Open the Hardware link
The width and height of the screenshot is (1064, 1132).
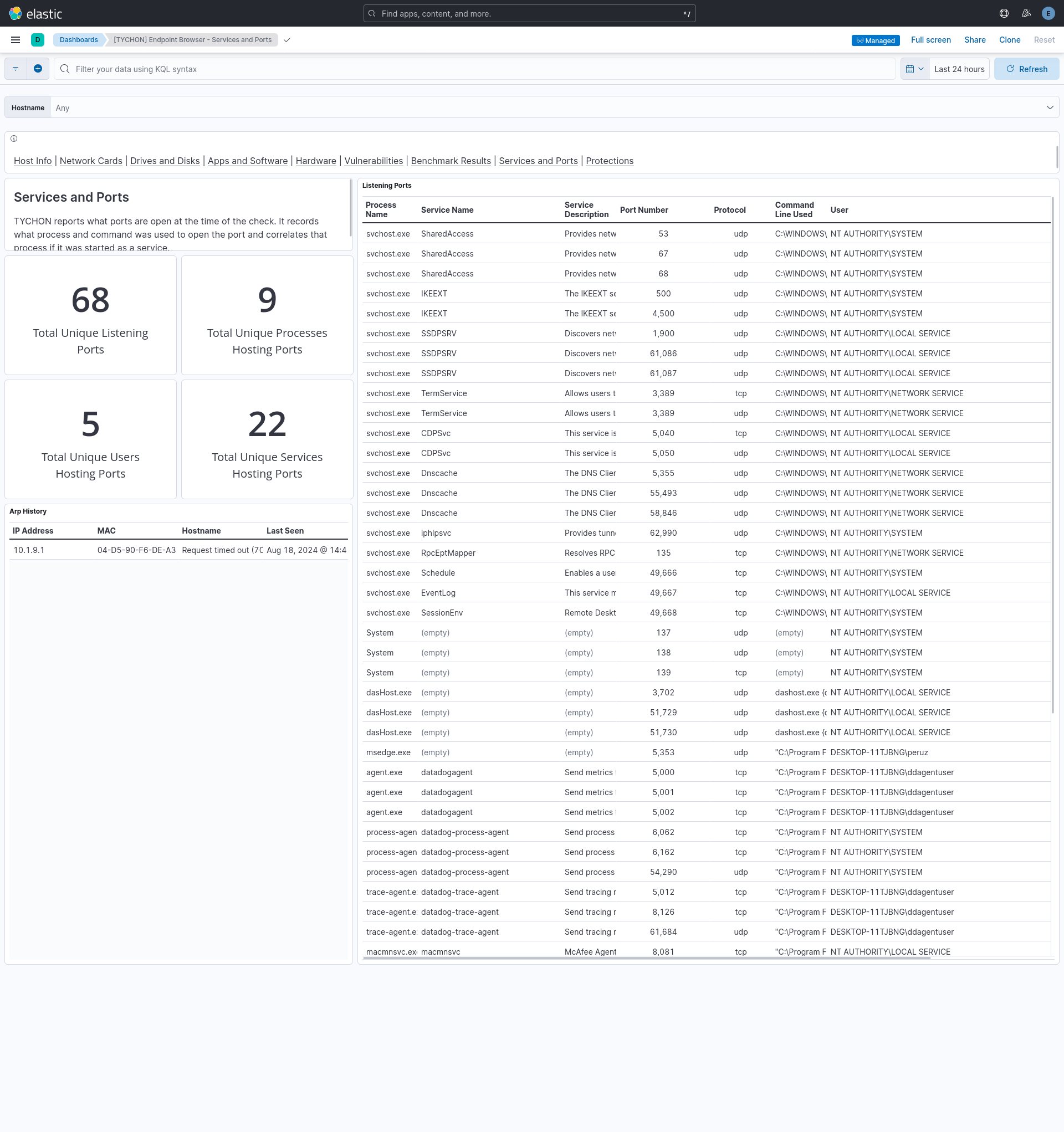pyautogui.click(x=315, y=161)
